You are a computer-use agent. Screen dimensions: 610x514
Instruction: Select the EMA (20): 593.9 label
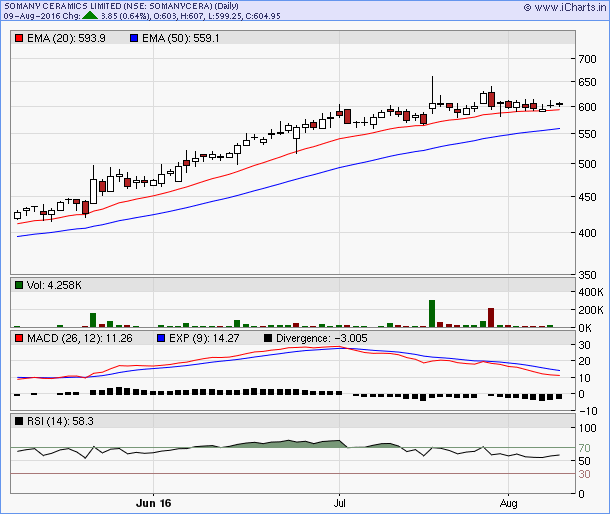click(66, 38)
